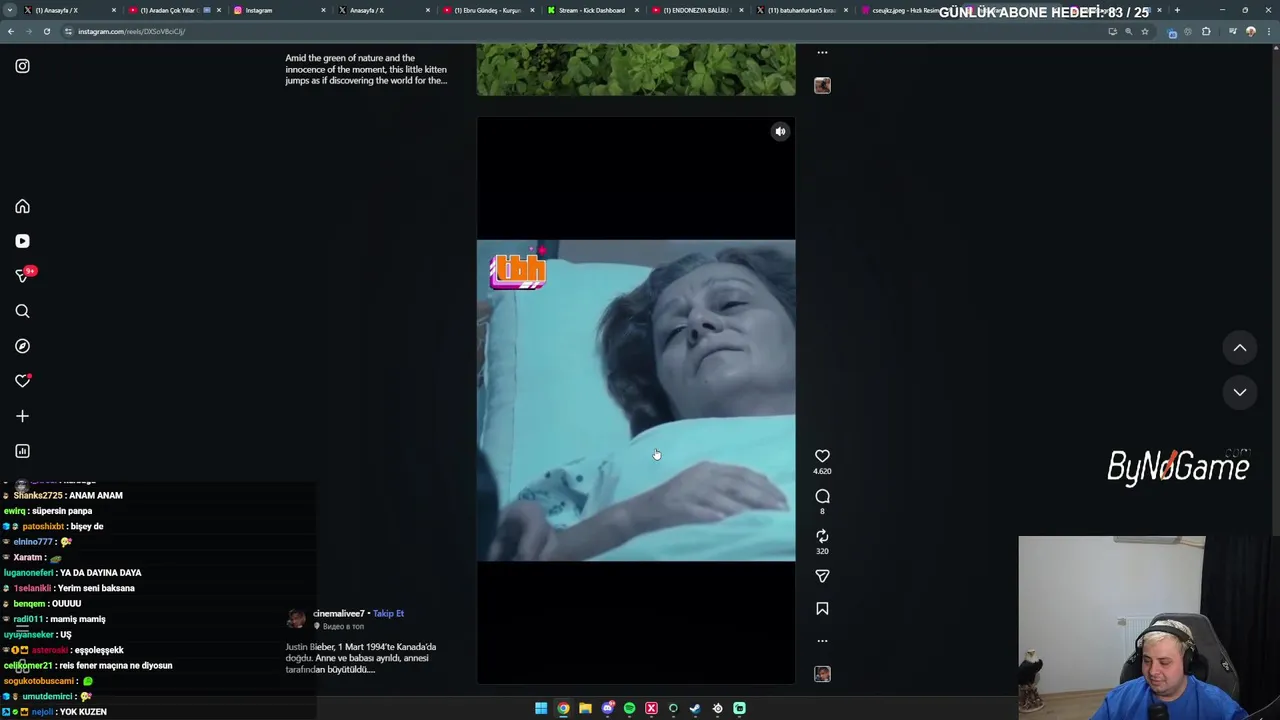Image resolution: width=1280 pixels, height=720 pixels.
Task: Open the Reels icon in Instagram sidebar
Action: tap(22, 241)
